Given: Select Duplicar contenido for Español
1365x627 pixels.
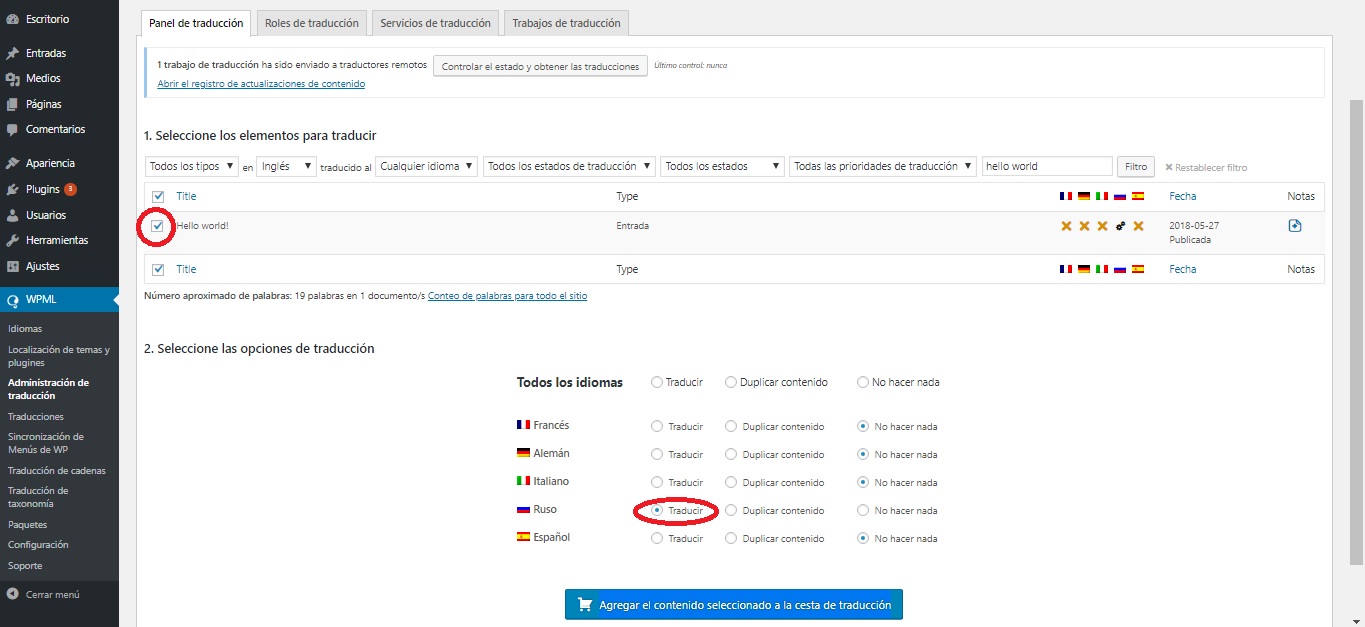Looking at the screenshot, I should pyautogui.click(x=731, y=538).
